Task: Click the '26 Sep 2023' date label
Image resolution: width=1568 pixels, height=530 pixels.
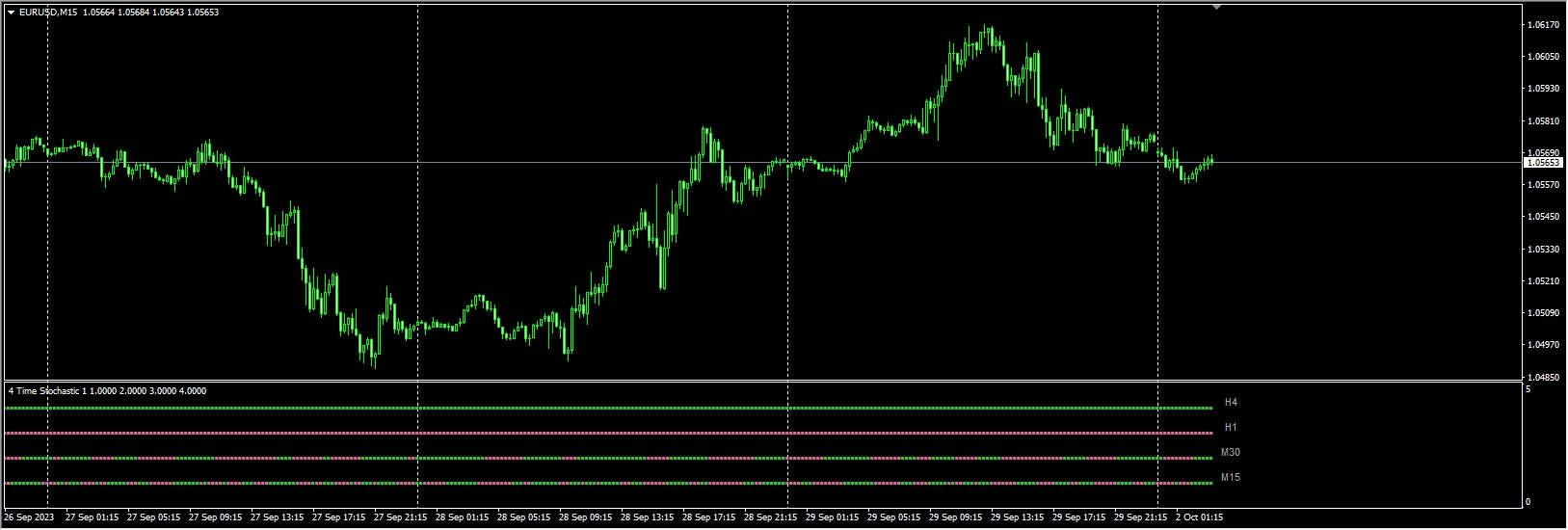Action: [29, 517]
